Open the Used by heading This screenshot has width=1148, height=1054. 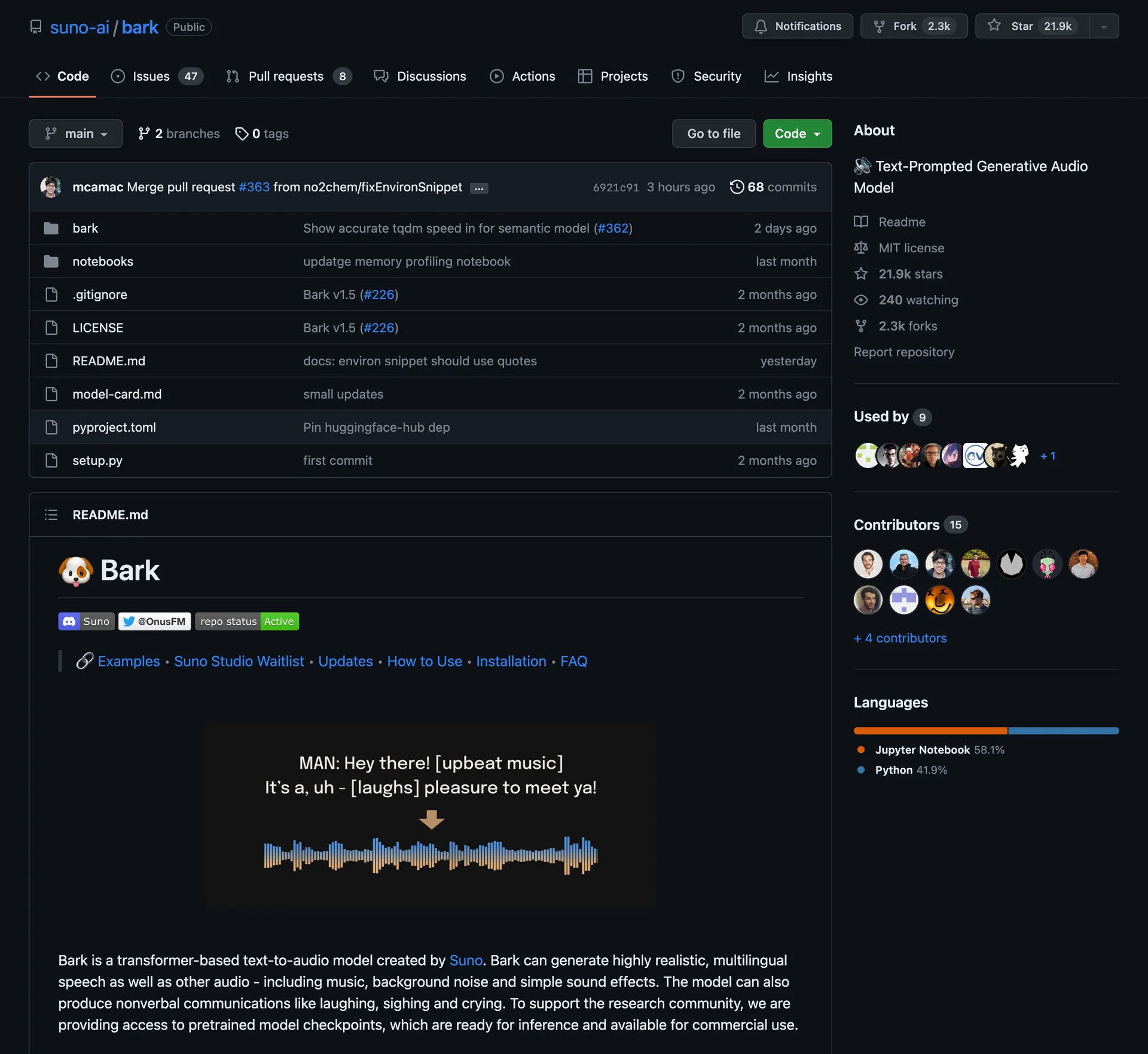coord(892,417)
